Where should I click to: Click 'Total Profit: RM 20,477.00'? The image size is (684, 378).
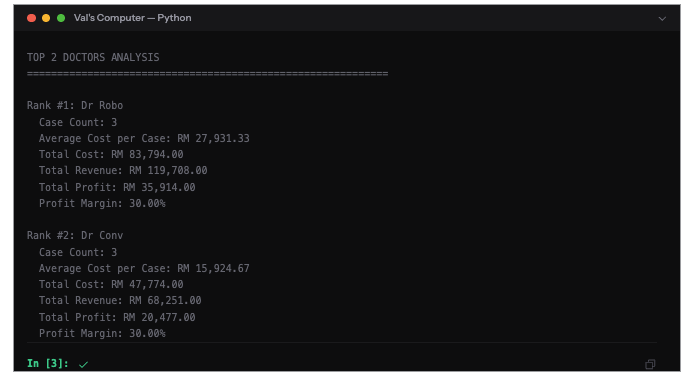point(117,317)
